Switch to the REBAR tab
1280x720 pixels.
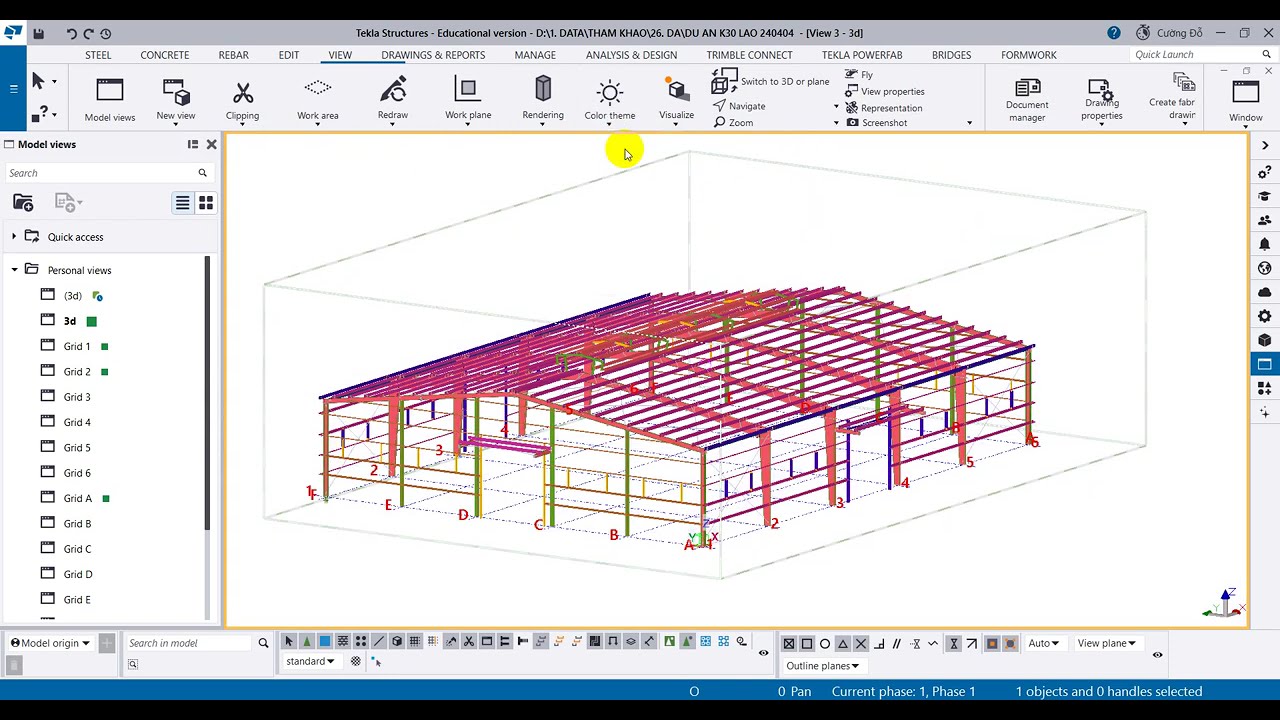tap(234, 55)
